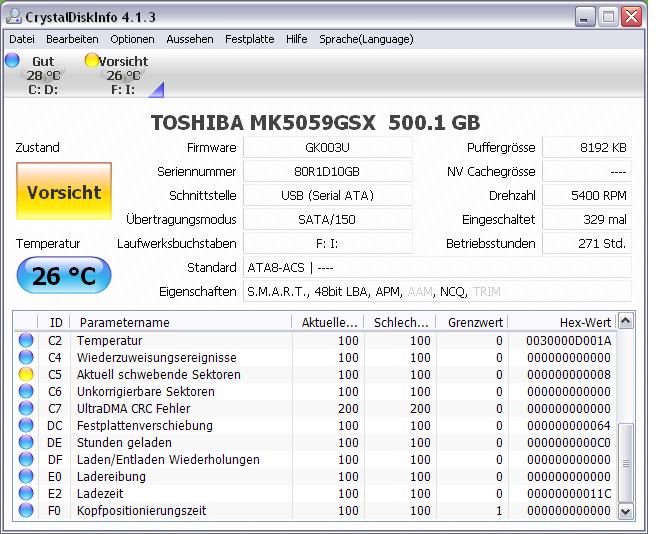Screen dimensions: 670x534
Task: Click scrollbar up arrow in SMART list
Action: click(626, 321)
